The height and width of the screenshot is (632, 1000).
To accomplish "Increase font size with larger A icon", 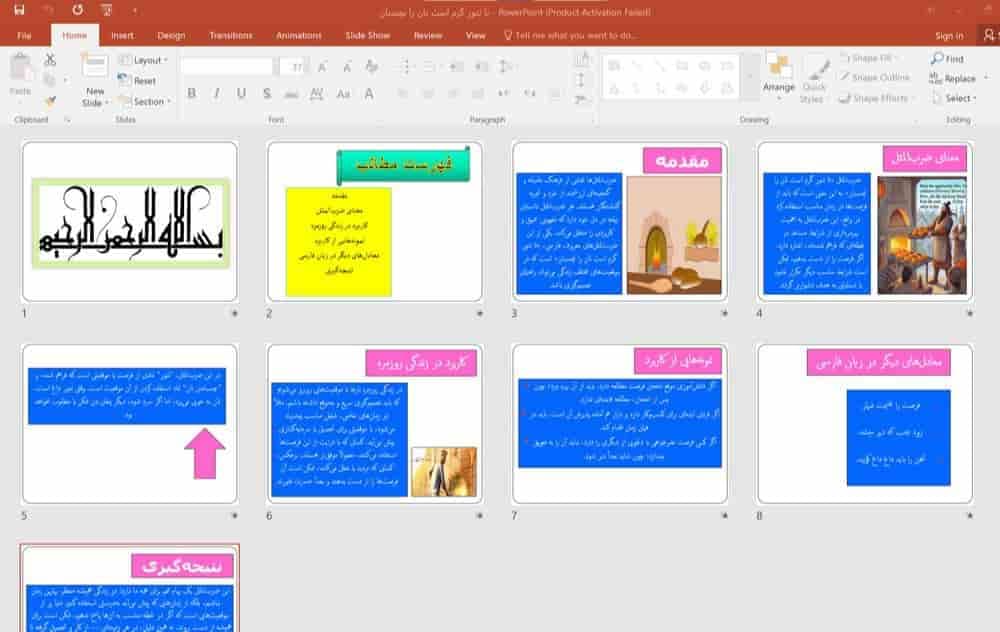I will pyautogui.click(x=323, y=66).
